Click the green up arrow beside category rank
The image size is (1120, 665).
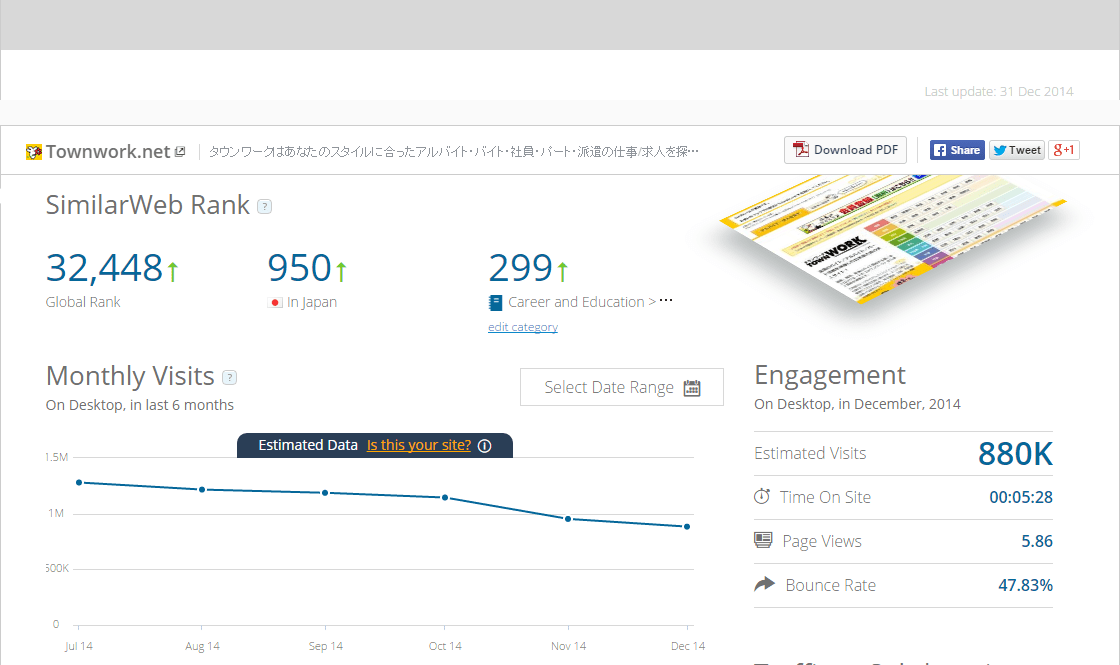click(x=563, y=271)
